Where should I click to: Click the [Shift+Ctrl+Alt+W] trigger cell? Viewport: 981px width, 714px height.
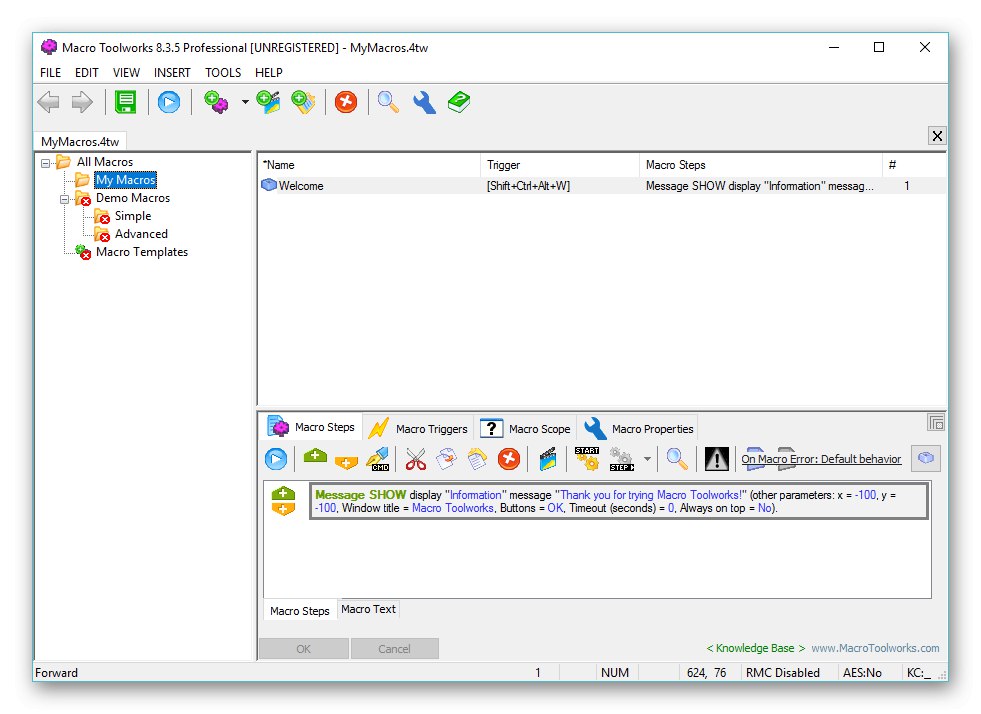(x=529, y=186)
